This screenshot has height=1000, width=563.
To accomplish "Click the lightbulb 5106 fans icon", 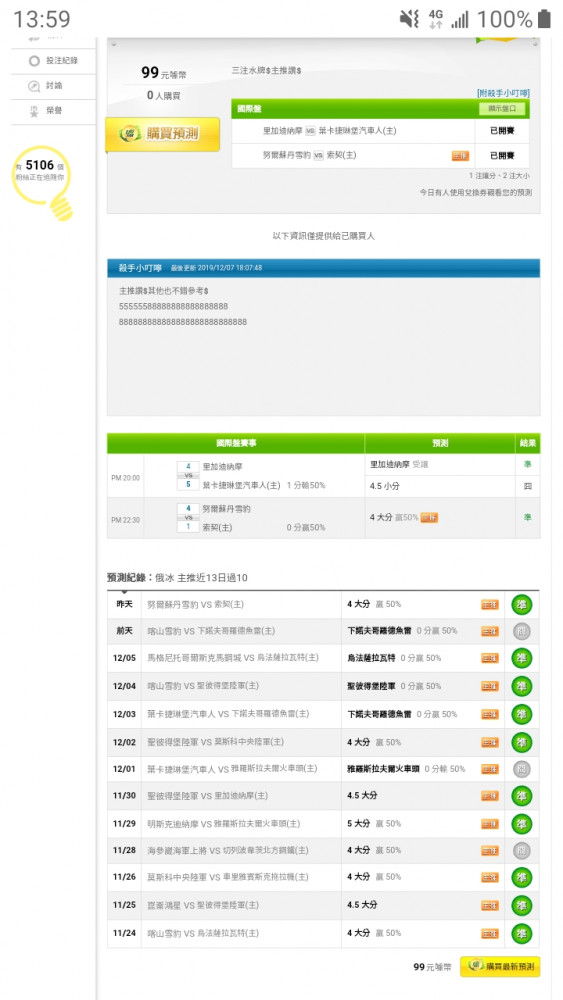I will [x=43, y=182].
